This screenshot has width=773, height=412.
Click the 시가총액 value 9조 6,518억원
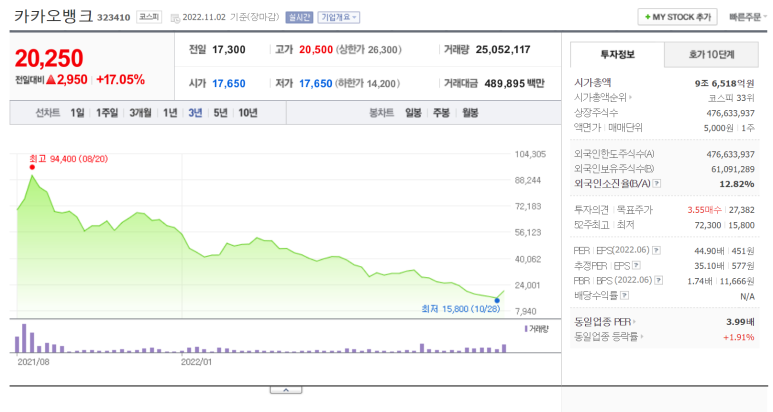point(724,83)
